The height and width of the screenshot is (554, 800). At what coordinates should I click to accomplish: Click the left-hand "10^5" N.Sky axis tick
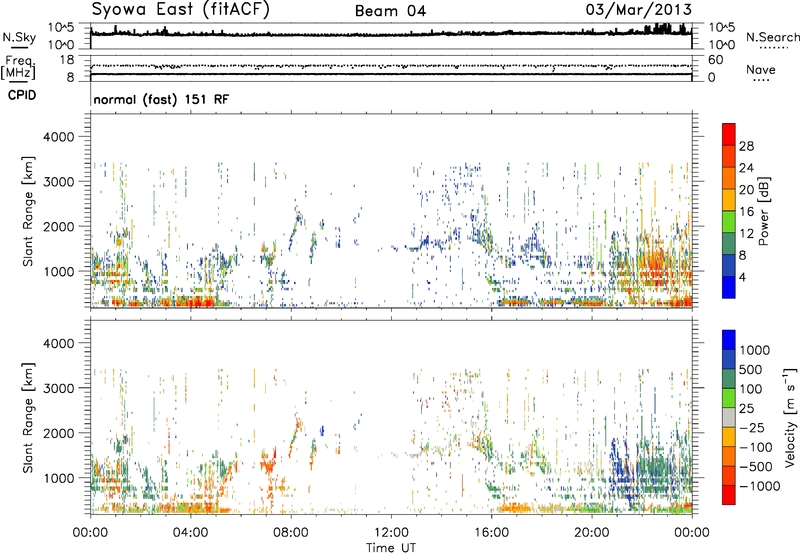(x=61, y=27)
